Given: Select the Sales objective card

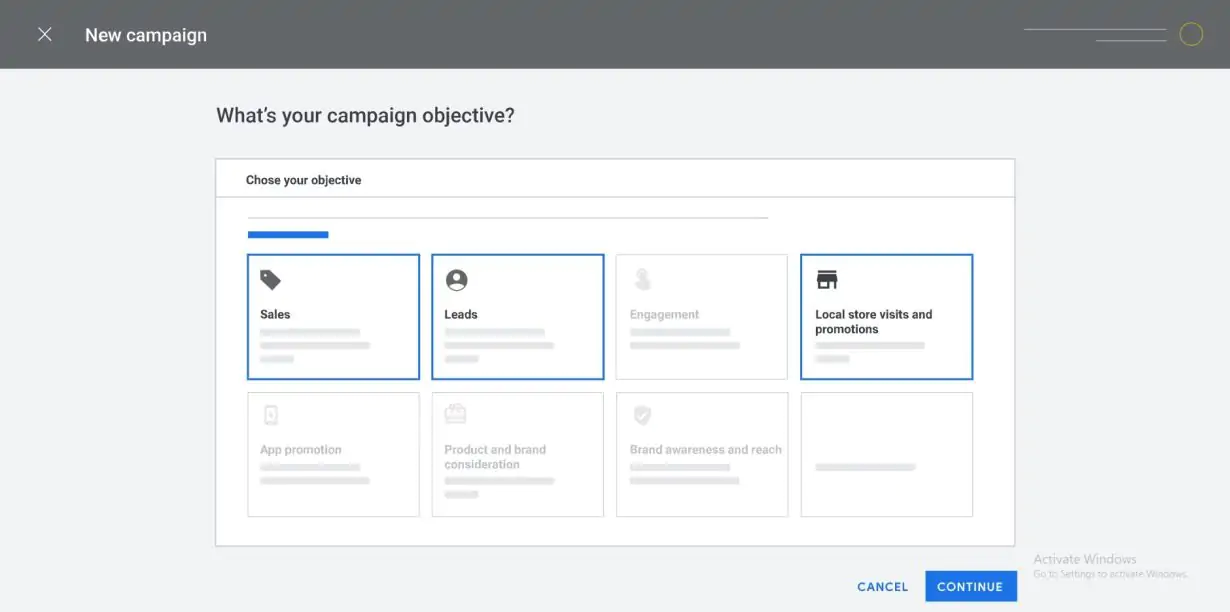Looking at the screenshot, I should pyautogui.click(x=333, y=317).
